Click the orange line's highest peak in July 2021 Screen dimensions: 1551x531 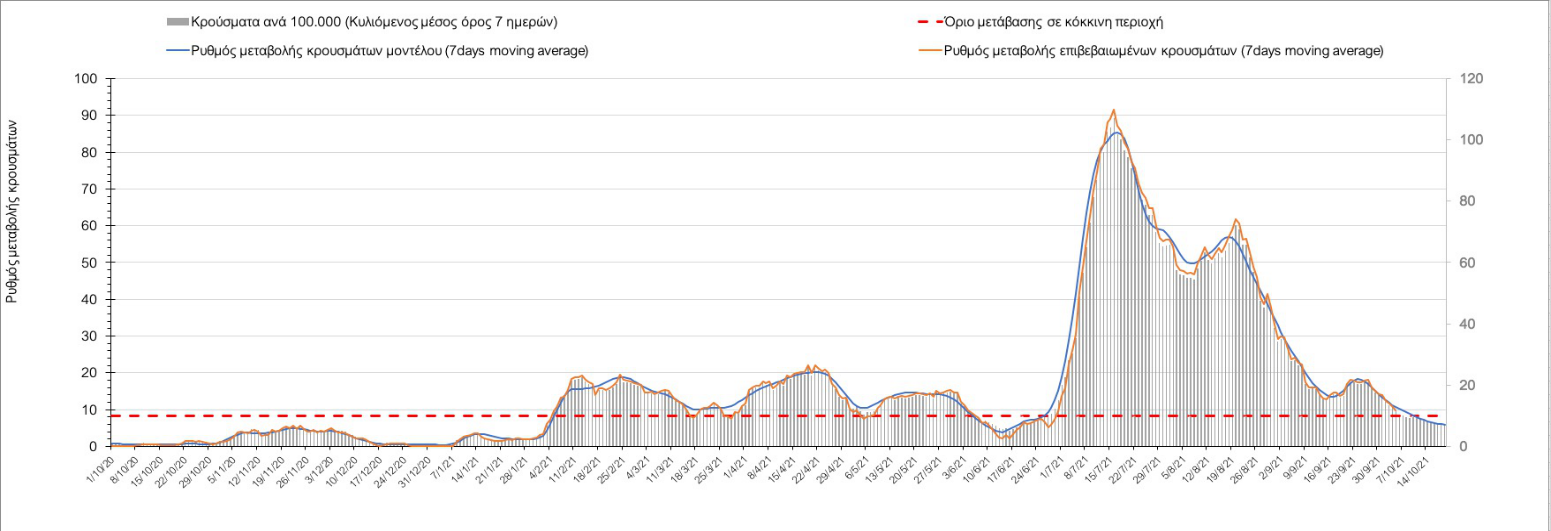point(1114,110)
